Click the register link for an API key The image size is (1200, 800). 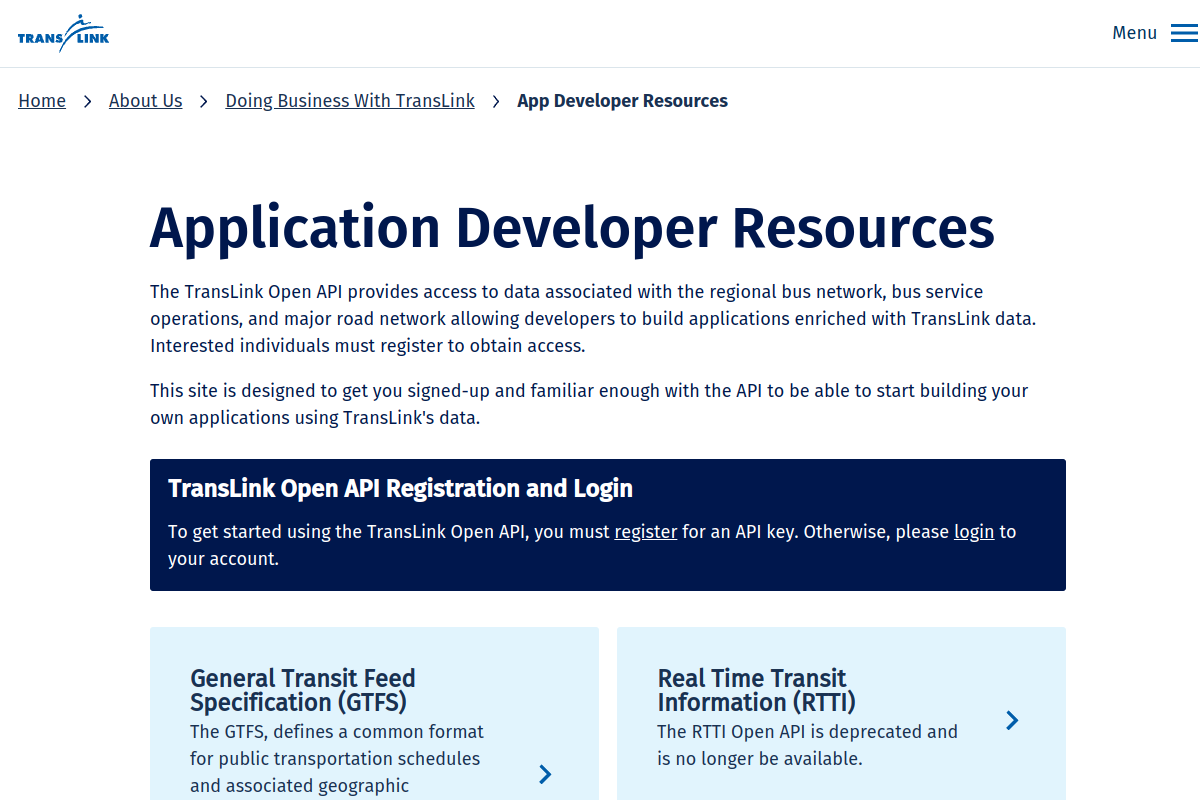(646, 532)
